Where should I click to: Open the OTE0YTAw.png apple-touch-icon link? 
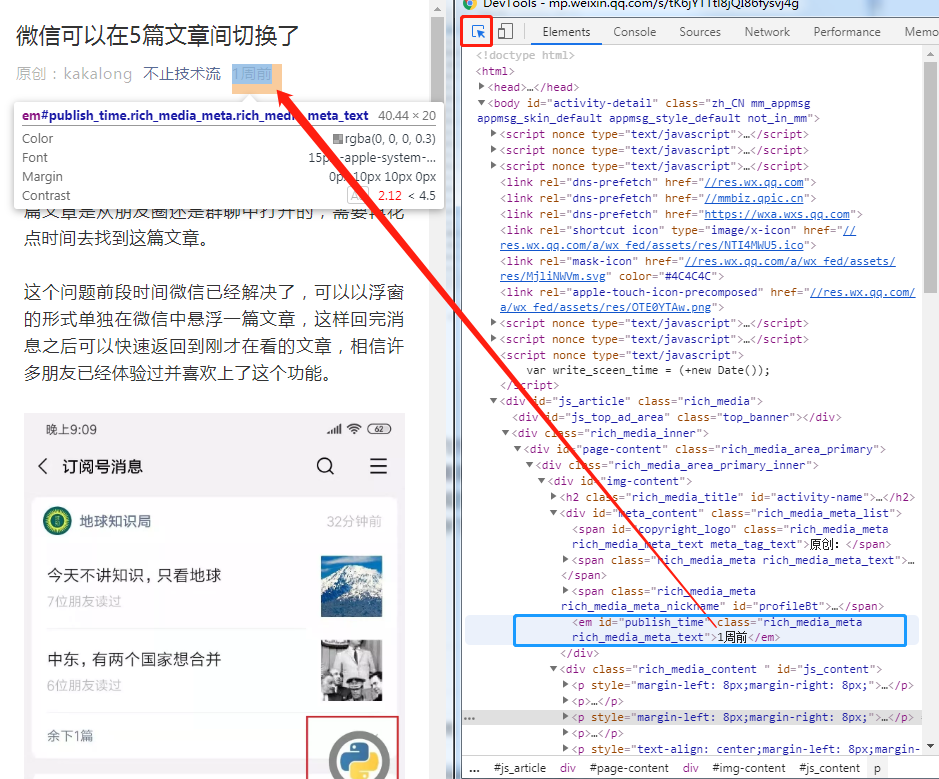pos(707,299)
